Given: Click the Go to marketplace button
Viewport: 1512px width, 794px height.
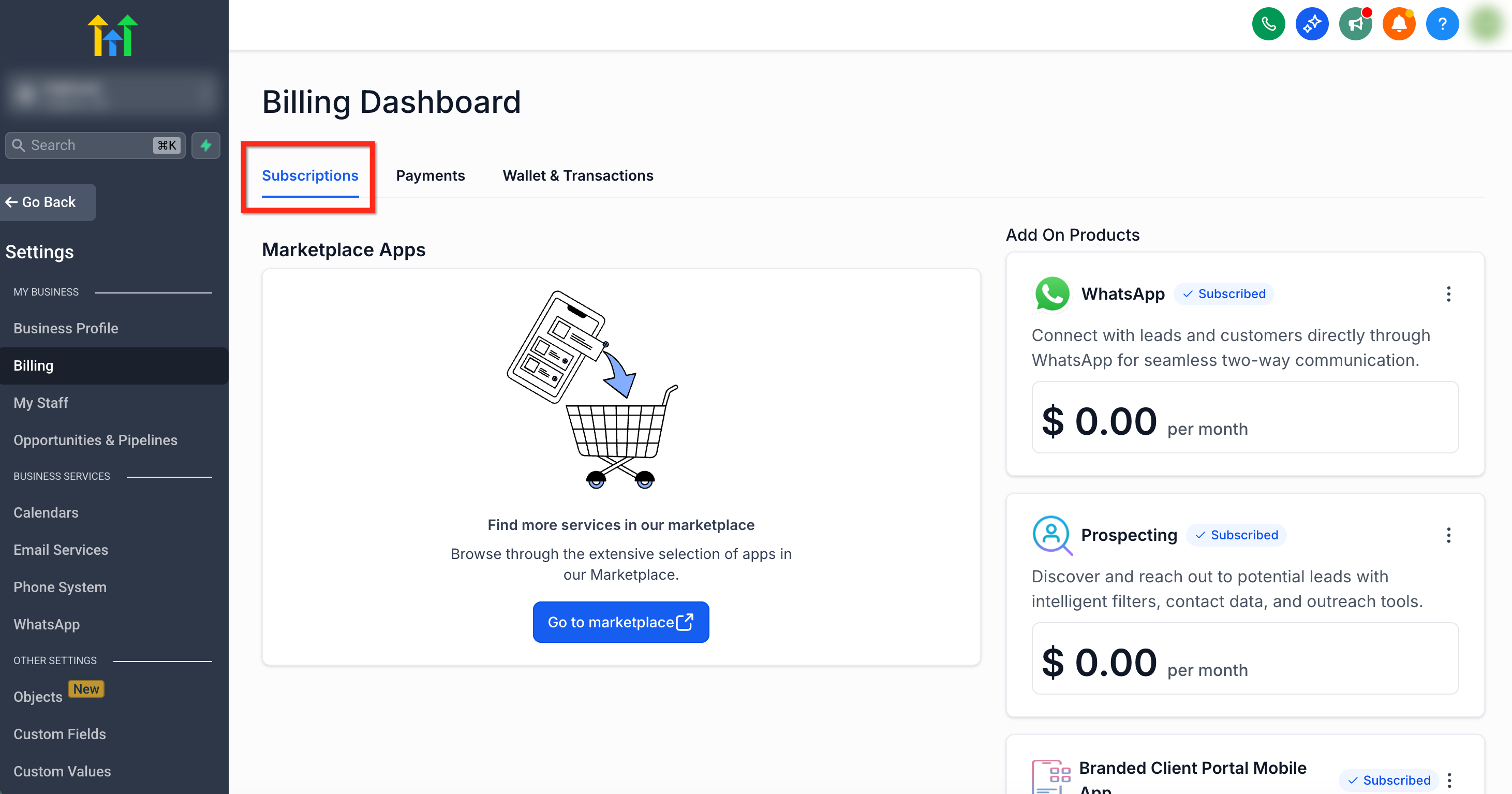Looking at the screenshot, I should [620, 622].
